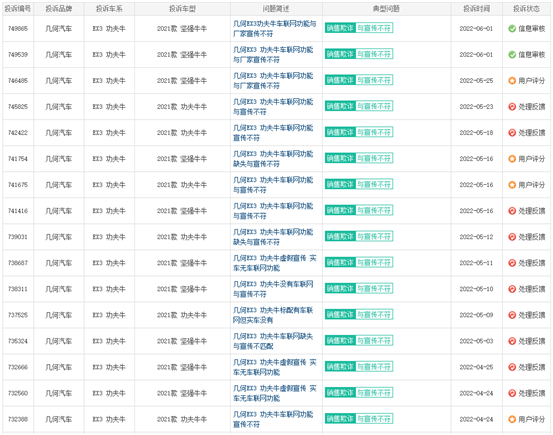
Task: Open the issue summary link for complaint 749539
Action: (x=273, y=55)
